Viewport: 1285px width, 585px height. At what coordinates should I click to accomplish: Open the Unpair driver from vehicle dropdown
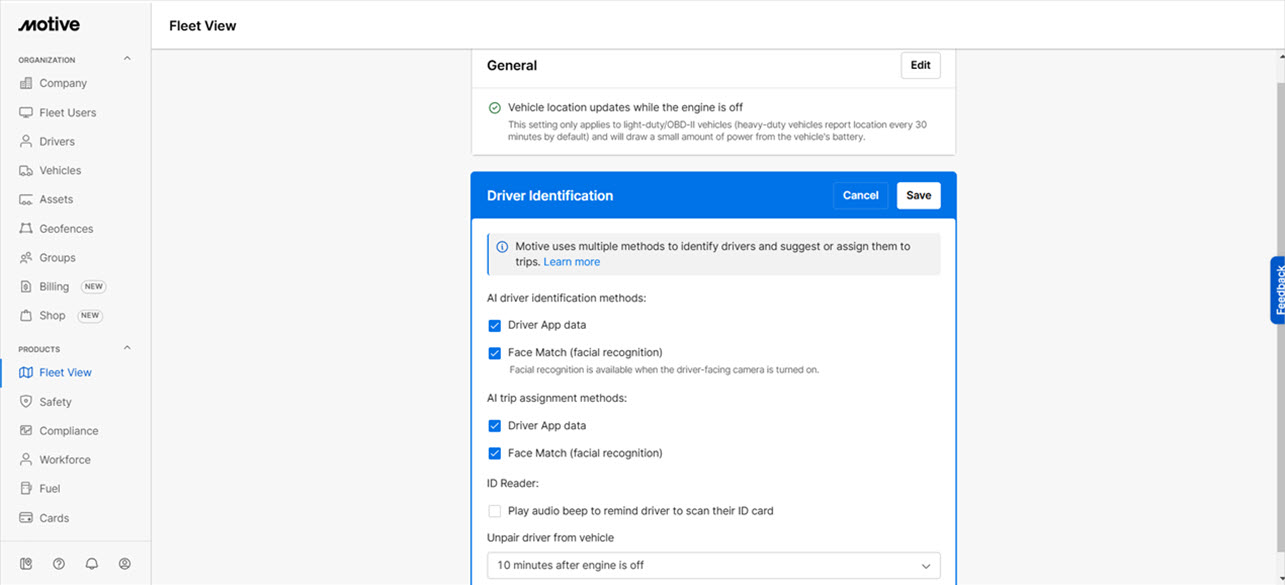714,566
